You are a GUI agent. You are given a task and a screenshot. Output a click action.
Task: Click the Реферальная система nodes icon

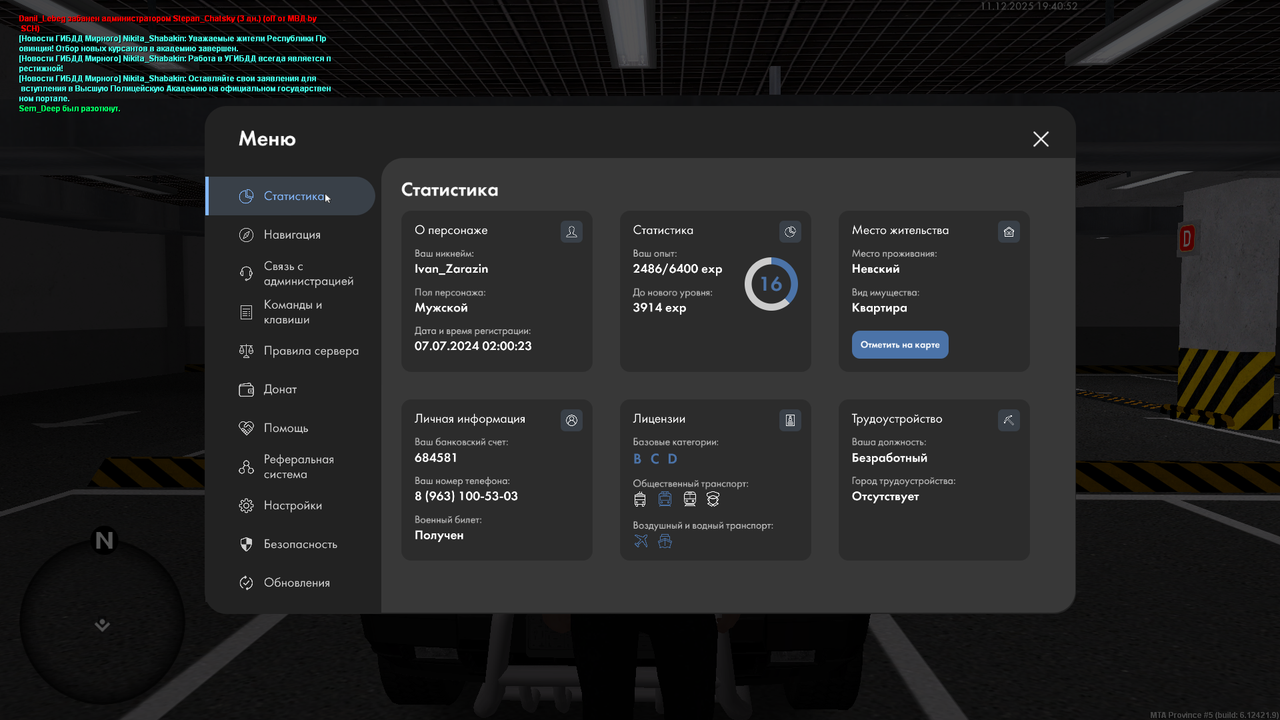point(246,467)
